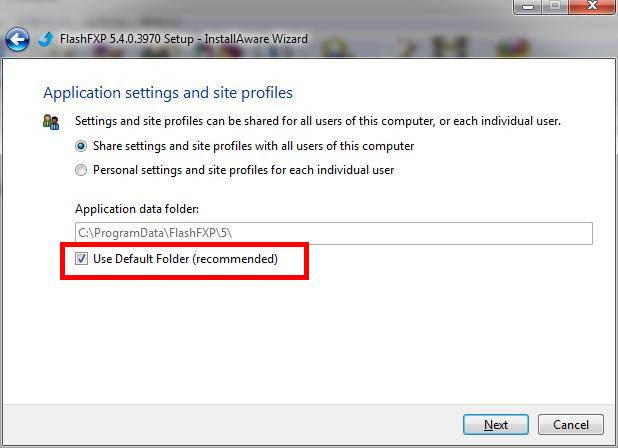Image resolution: width=618 pixels, height=448 pixels.
Task: Click the users icon beside the settings description
Action: [x=51, y=122]
